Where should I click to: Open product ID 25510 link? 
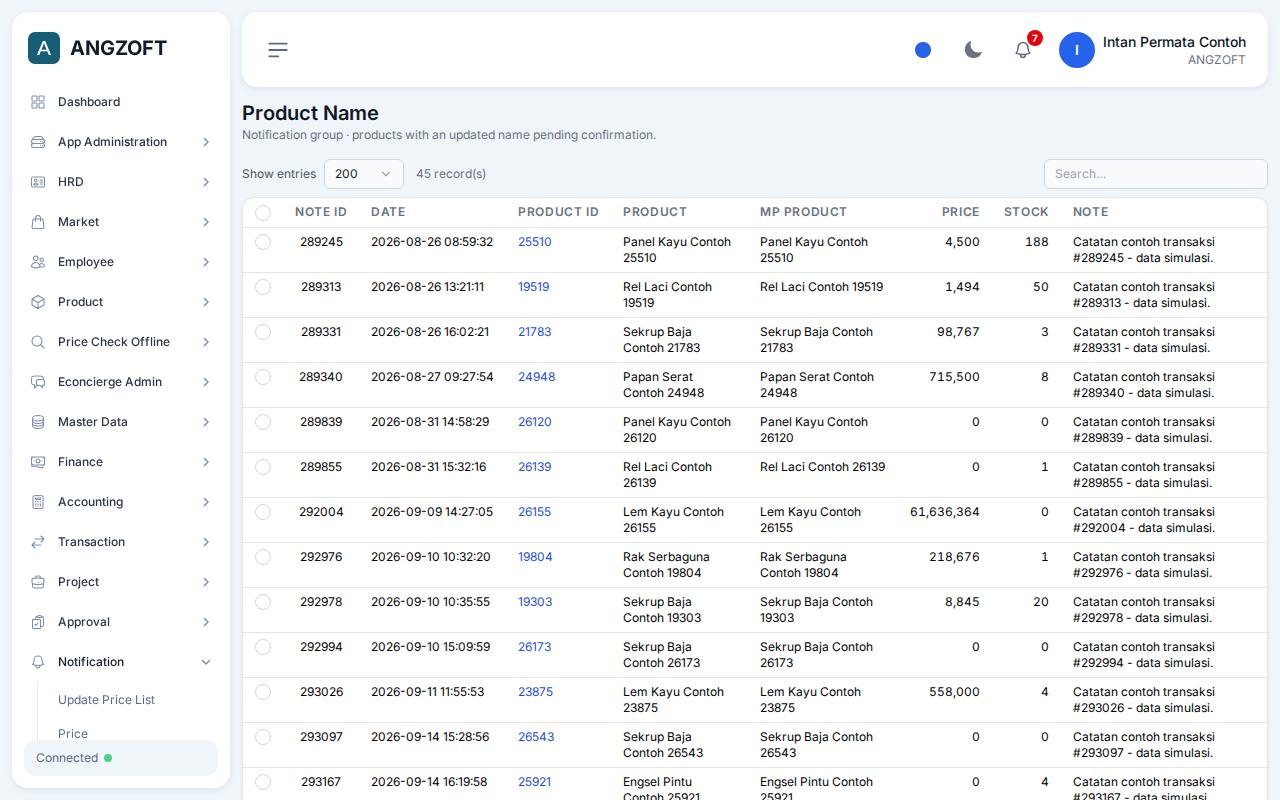535,242
